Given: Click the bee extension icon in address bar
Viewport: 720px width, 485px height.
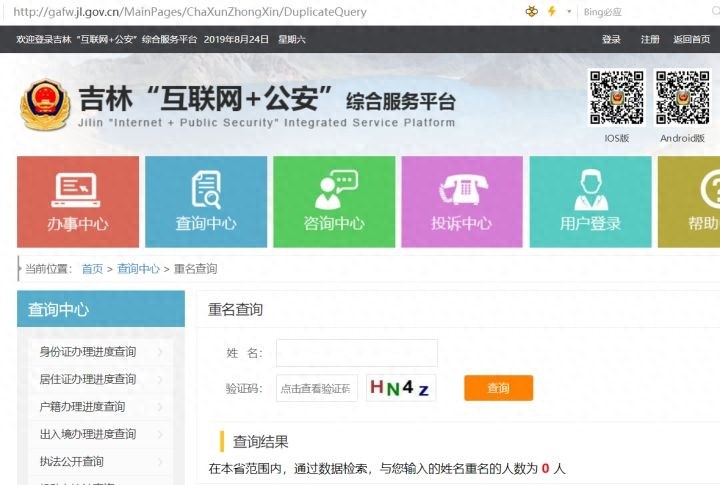Looking at the screenshot, I should click(532, 12).
